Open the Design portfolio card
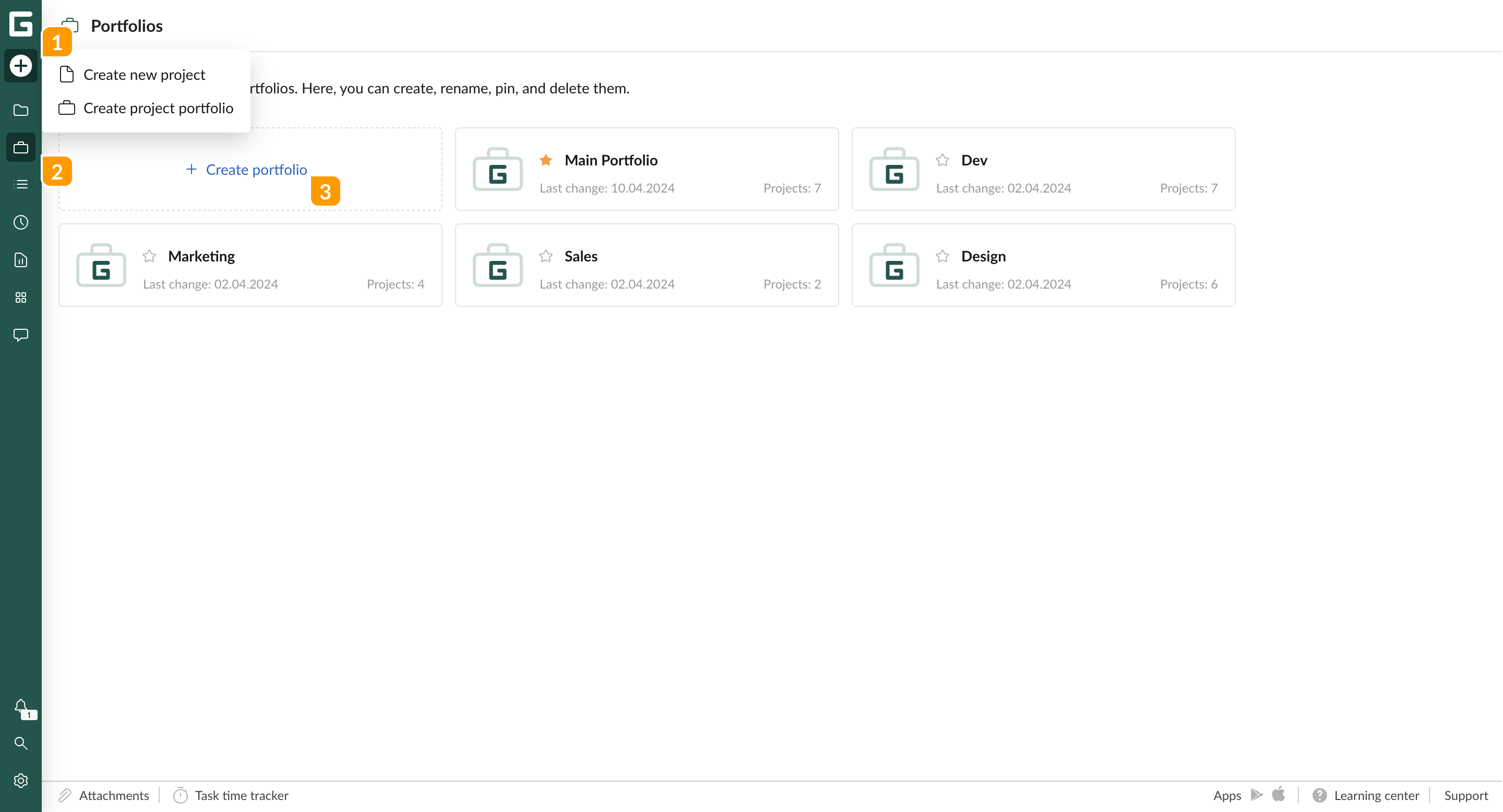 pos(1043,266)
